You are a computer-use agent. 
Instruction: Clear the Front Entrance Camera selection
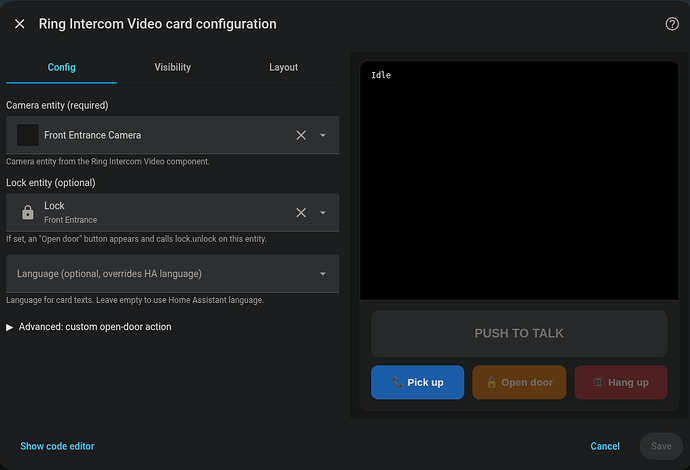coord(301,135)
